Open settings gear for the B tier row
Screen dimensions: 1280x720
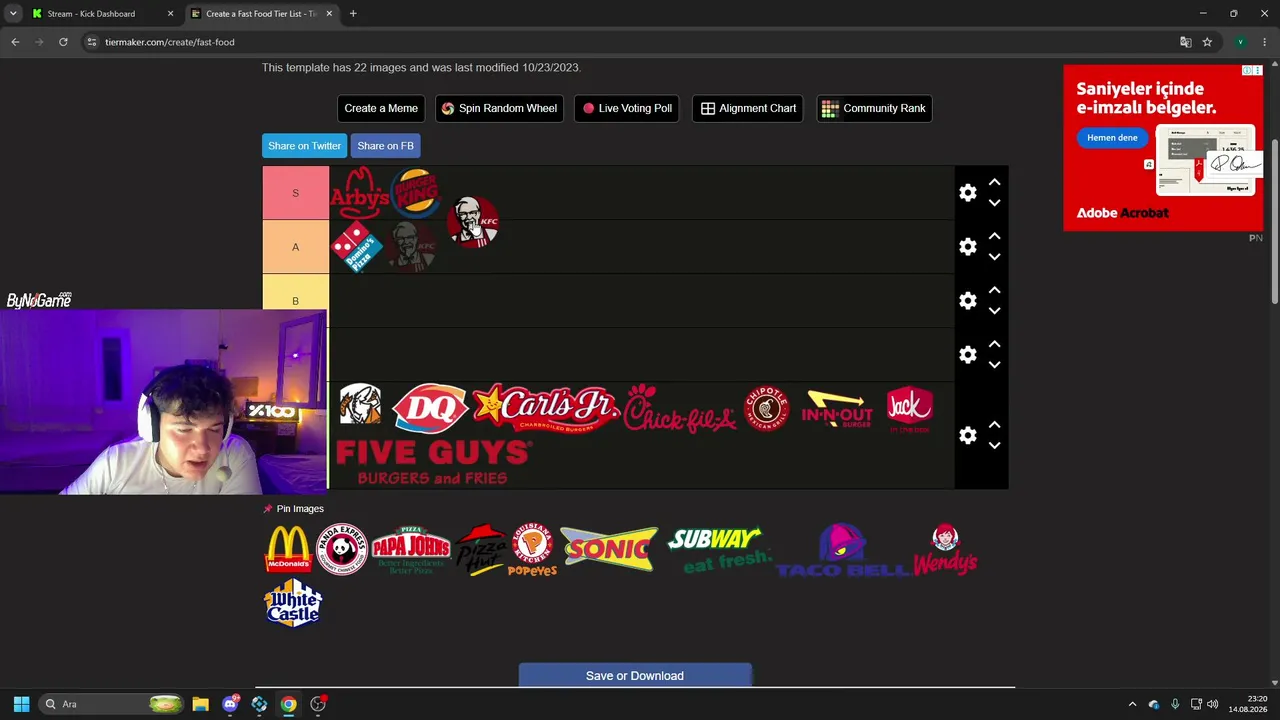coord(968,301)
